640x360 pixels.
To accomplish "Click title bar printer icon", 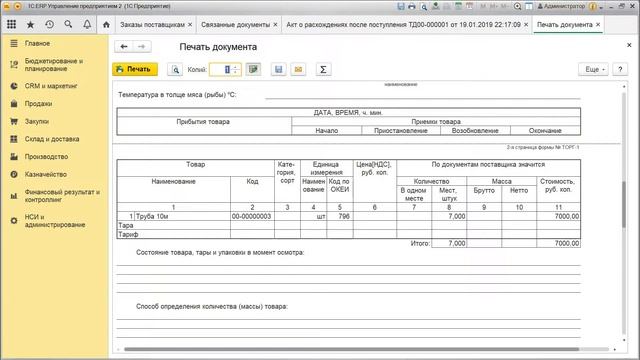I will 412,6.
